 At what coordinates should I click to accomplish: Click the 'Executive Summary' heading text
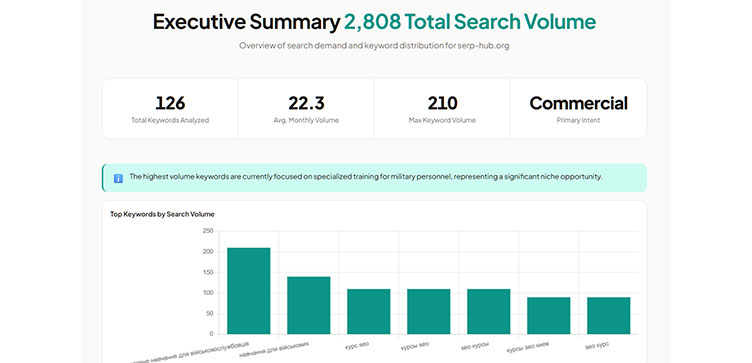[x=247, y=22]
